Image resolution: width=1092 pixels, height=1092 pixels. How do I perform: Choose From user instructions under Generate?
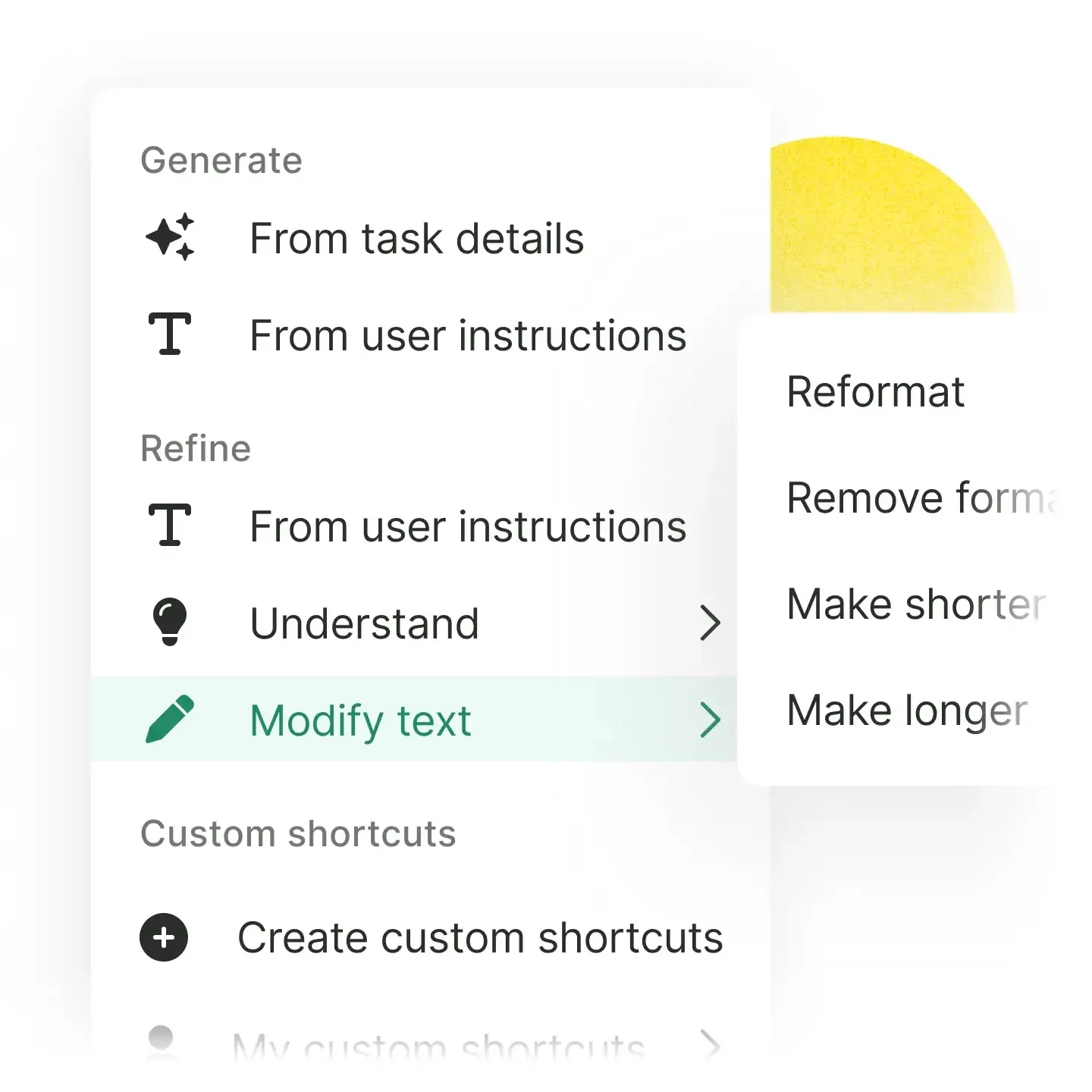[468, 336]
